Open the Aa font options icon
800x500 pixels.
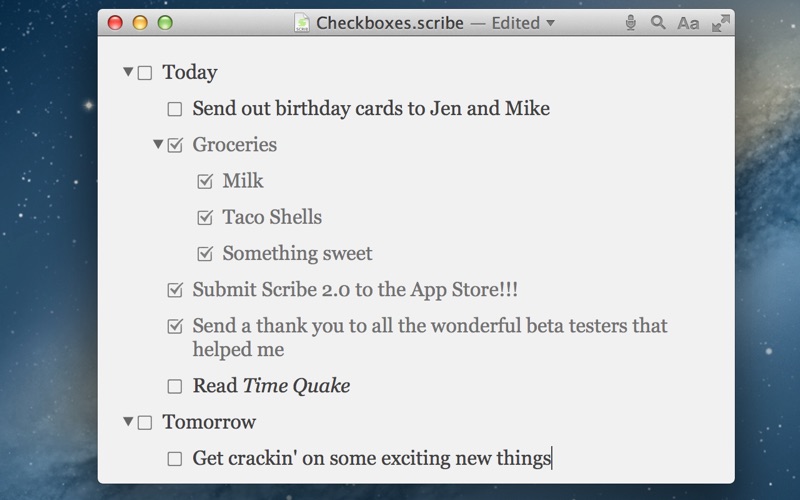click(688, 23)
